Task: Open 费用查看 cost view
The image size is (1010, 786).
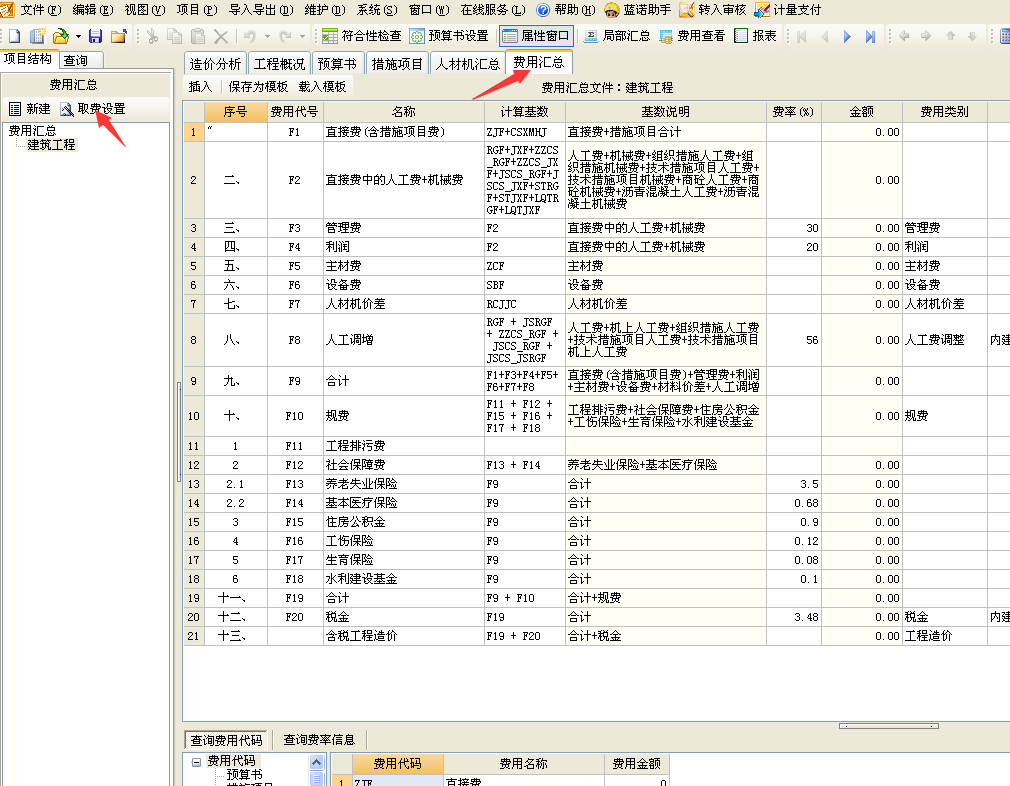Action: [x=692, y=36]
